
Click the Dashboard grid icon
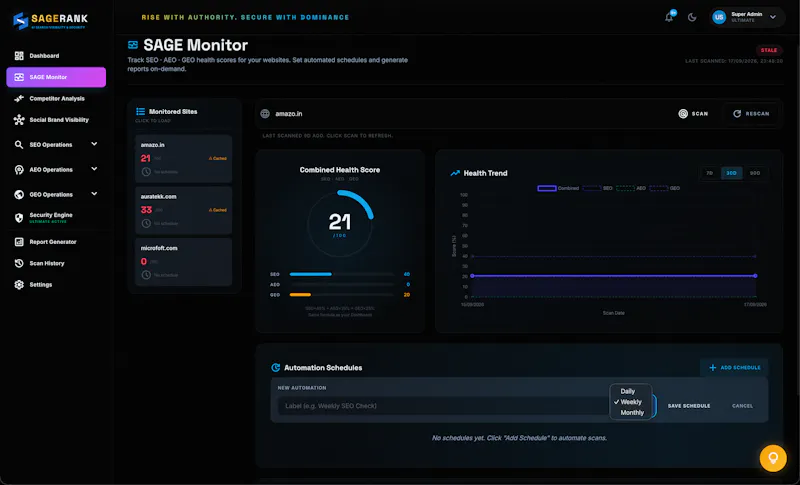19,56
